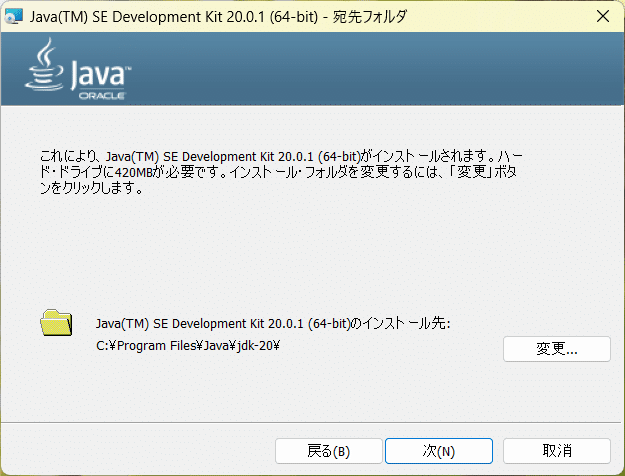Click the Java Oracle logo in banner
The height and width of the screenshot is (476, 625).
78,69
